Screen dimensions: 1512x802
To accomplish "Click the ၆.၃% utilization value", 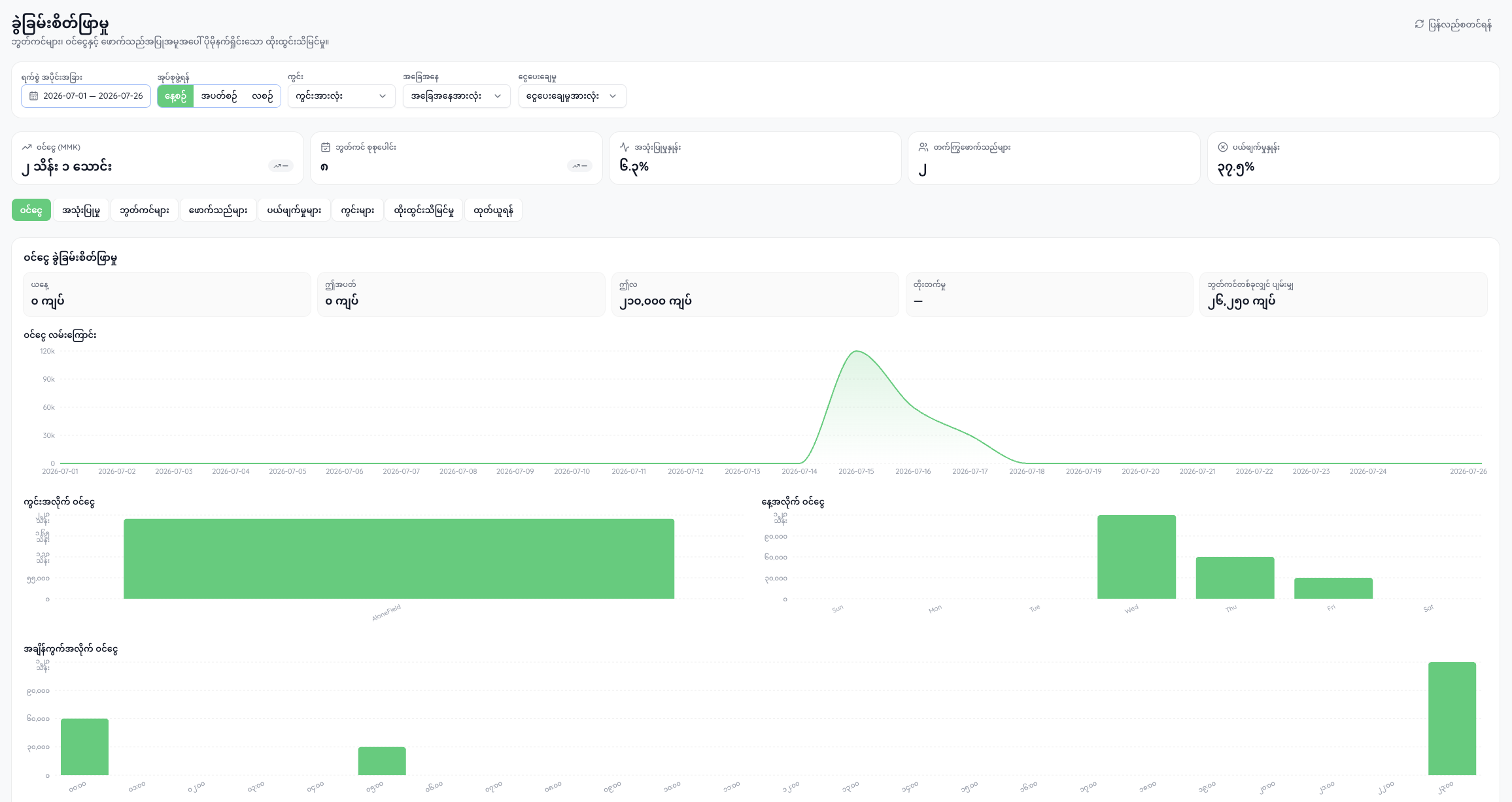I will (634, 166).
